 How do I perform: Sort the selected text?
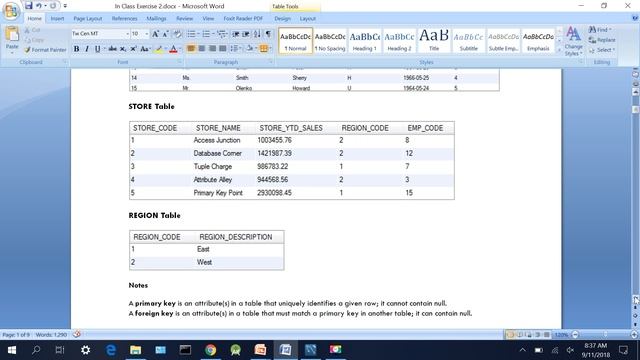pos(257,34)
